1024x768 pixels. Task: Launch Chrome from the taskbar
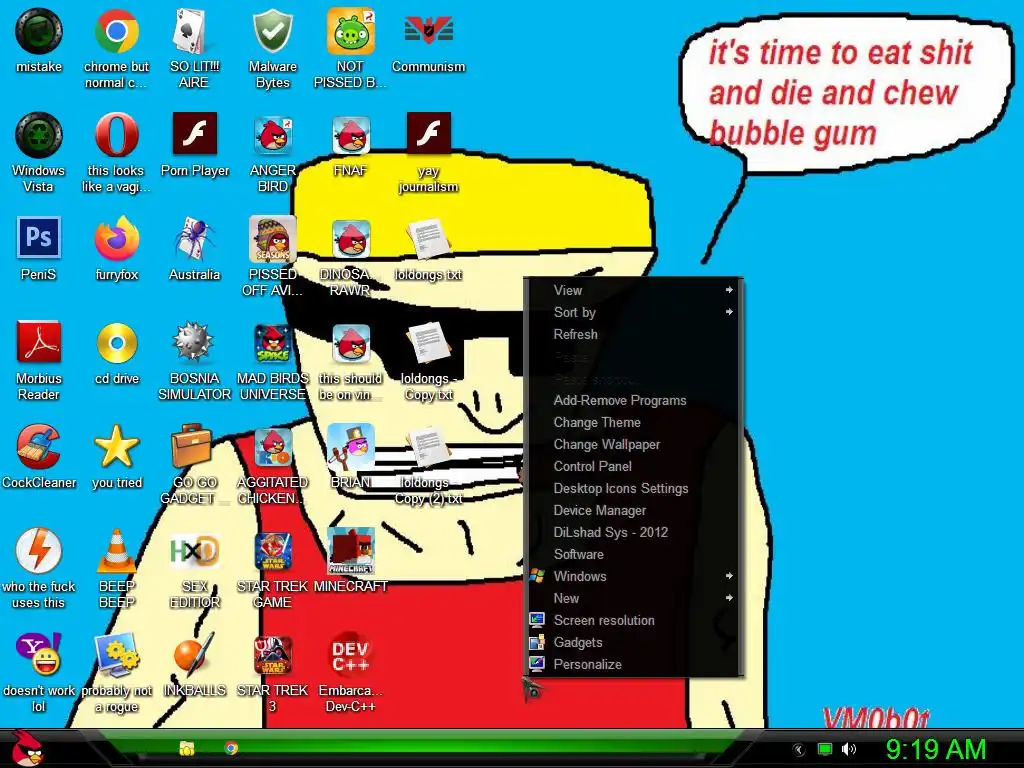click(231, 748)
